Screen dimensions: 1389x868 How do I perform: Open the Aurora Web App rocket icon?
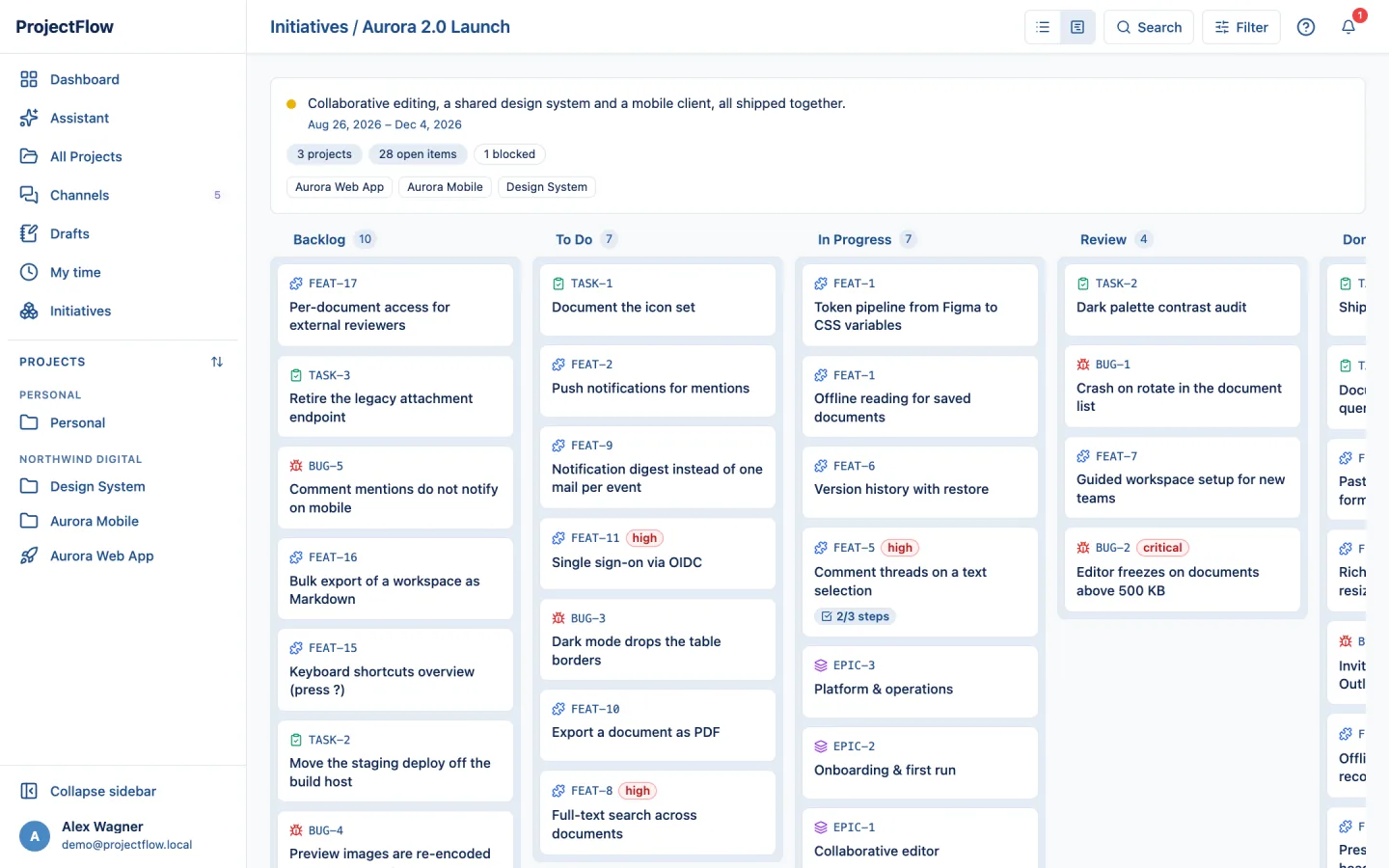29,556
